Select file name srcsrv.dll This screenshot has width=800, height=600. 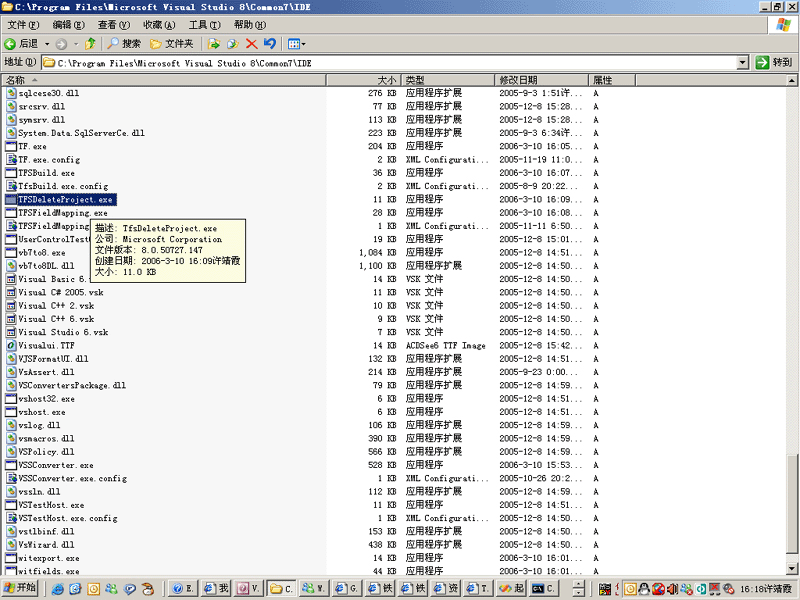click(x=42, y=106)
